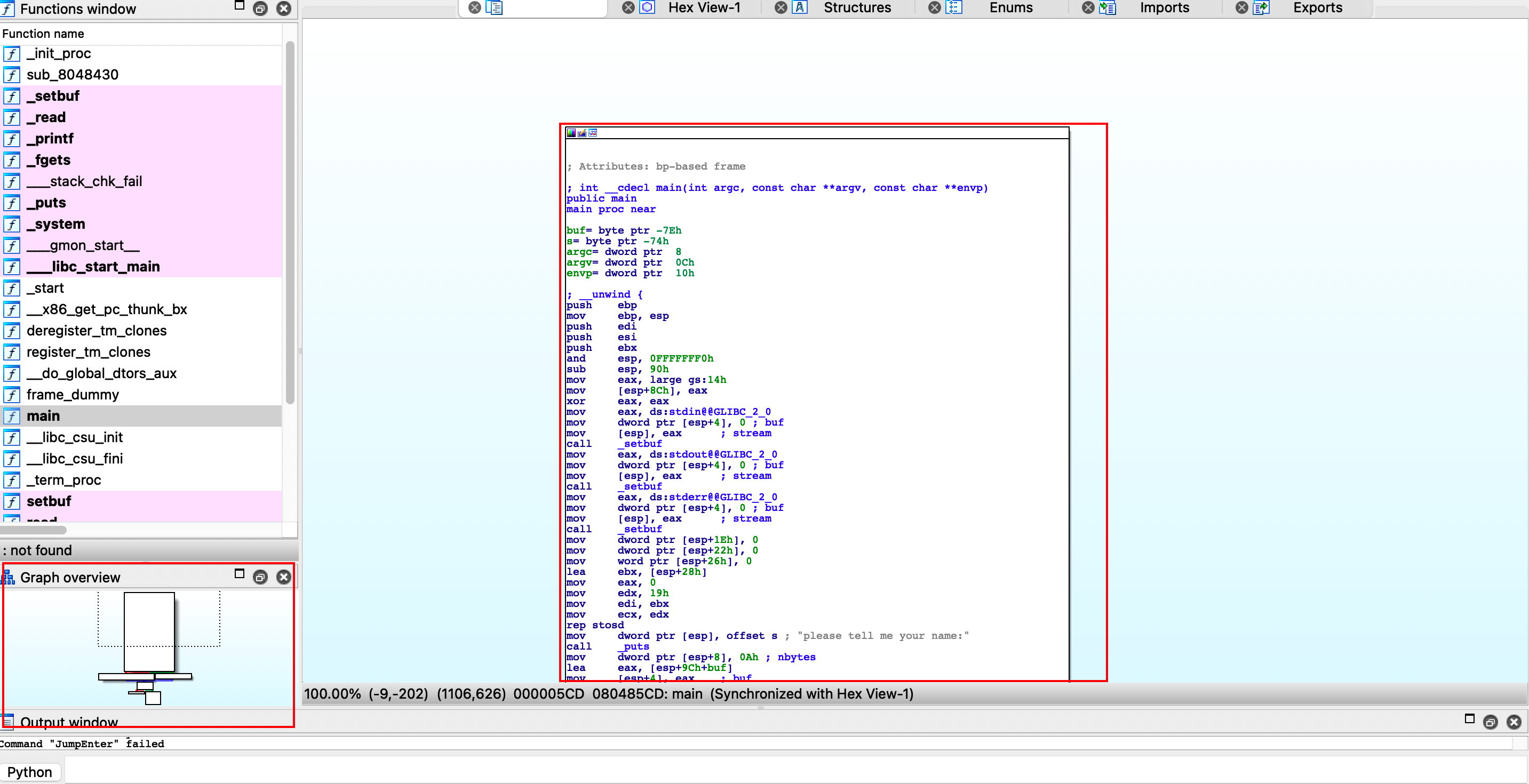
Task: Select the main function in list
Action: (43, 416)
